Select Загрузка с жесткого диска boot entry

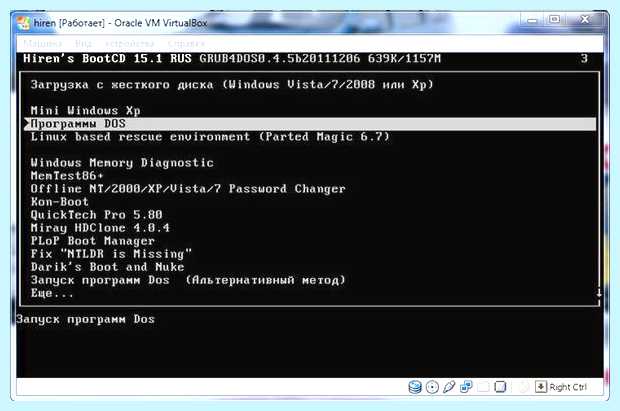[x=232, y=84]
